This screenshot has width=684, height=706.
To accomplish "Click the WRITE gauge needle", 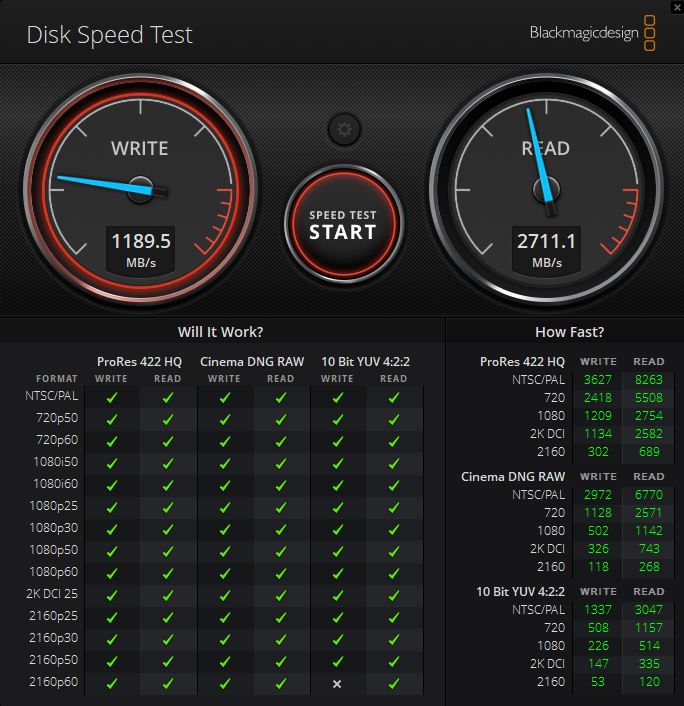I will [106, 185].
